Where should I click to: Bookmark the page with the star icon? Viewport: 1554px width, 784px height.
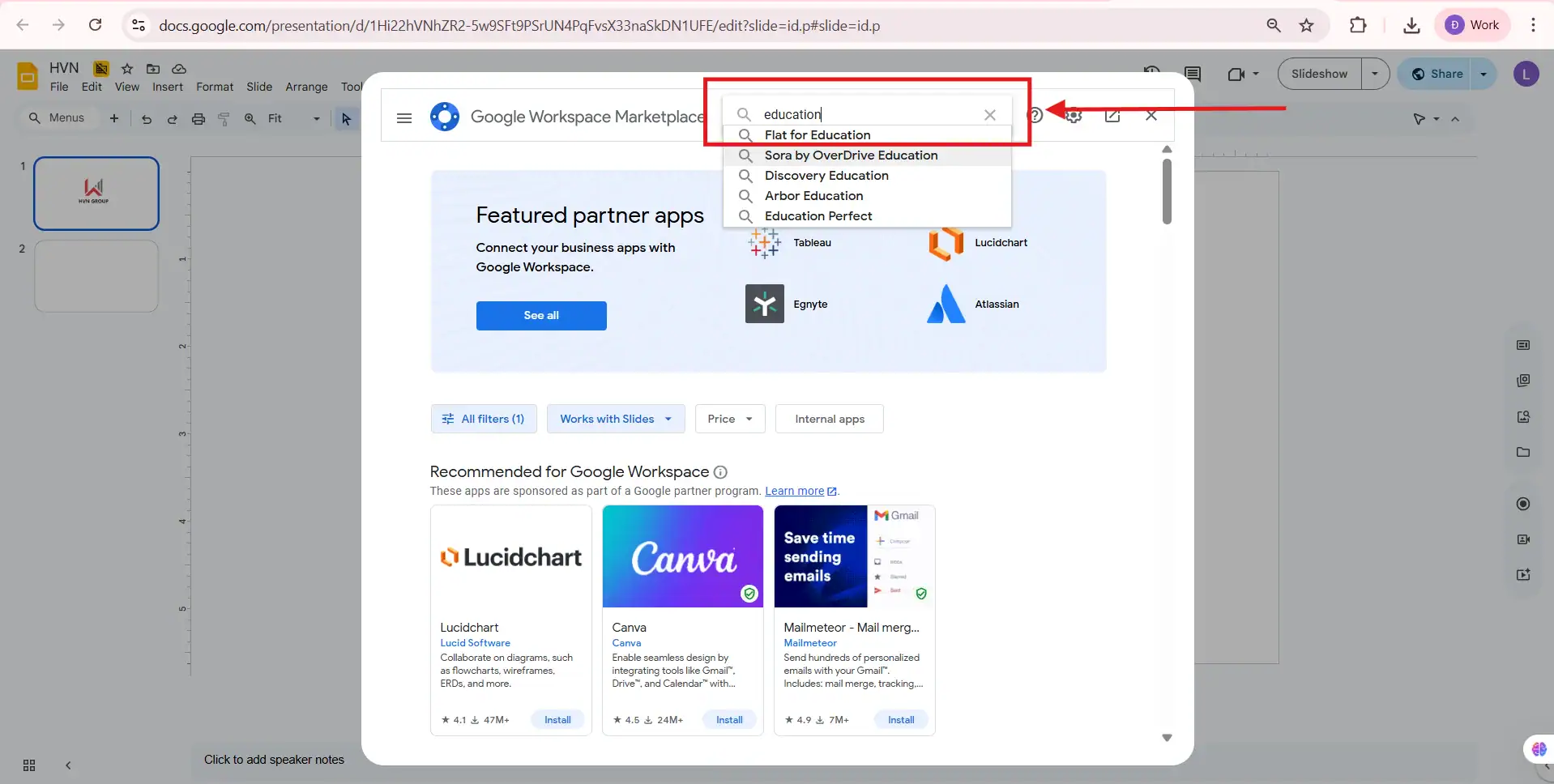tap(1307, 25)
